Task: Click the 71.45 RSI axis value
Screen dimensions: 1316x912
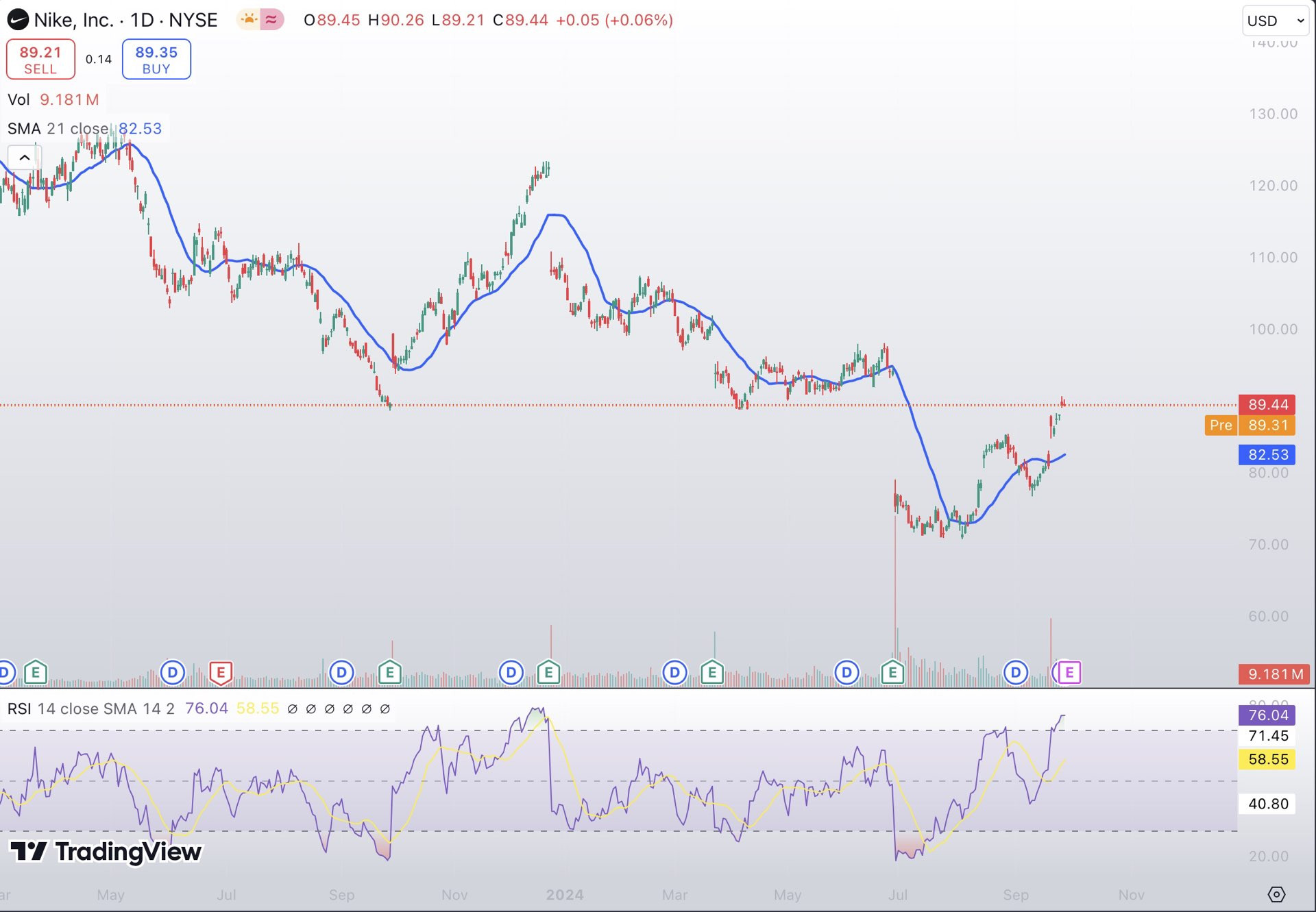Action: click(x=1268, y=736)
